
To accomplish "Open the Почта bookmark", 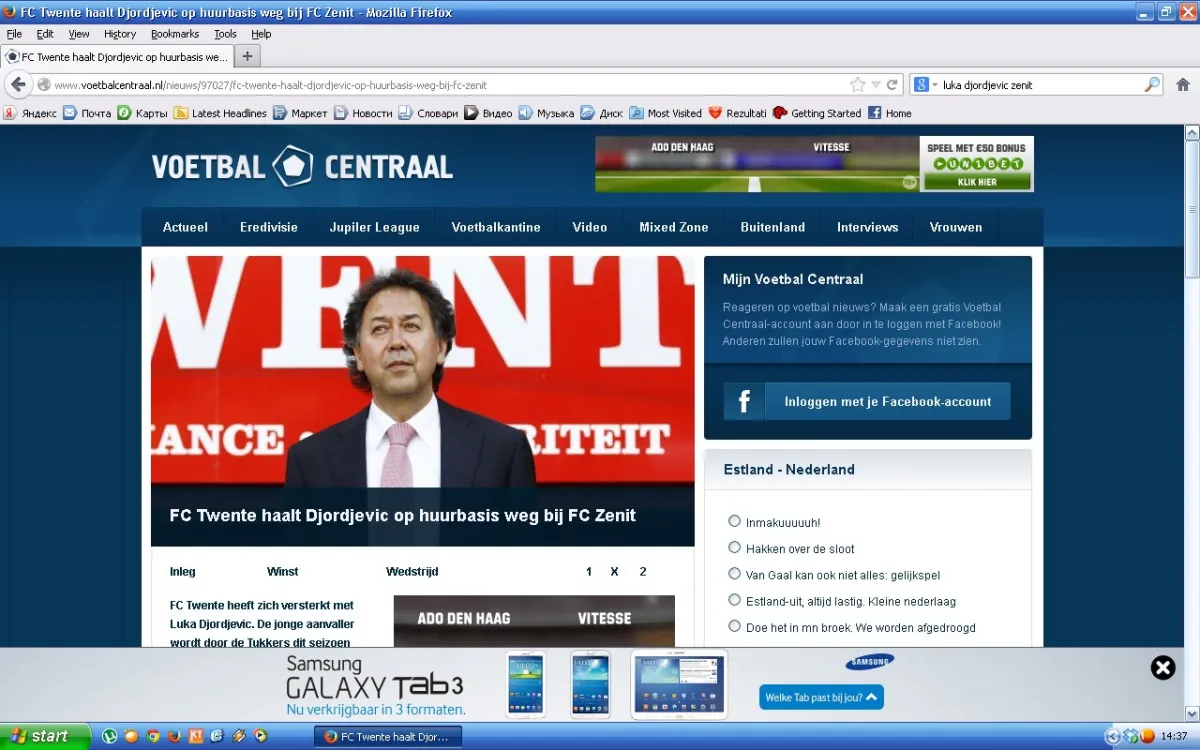I will tap(87, 113).
